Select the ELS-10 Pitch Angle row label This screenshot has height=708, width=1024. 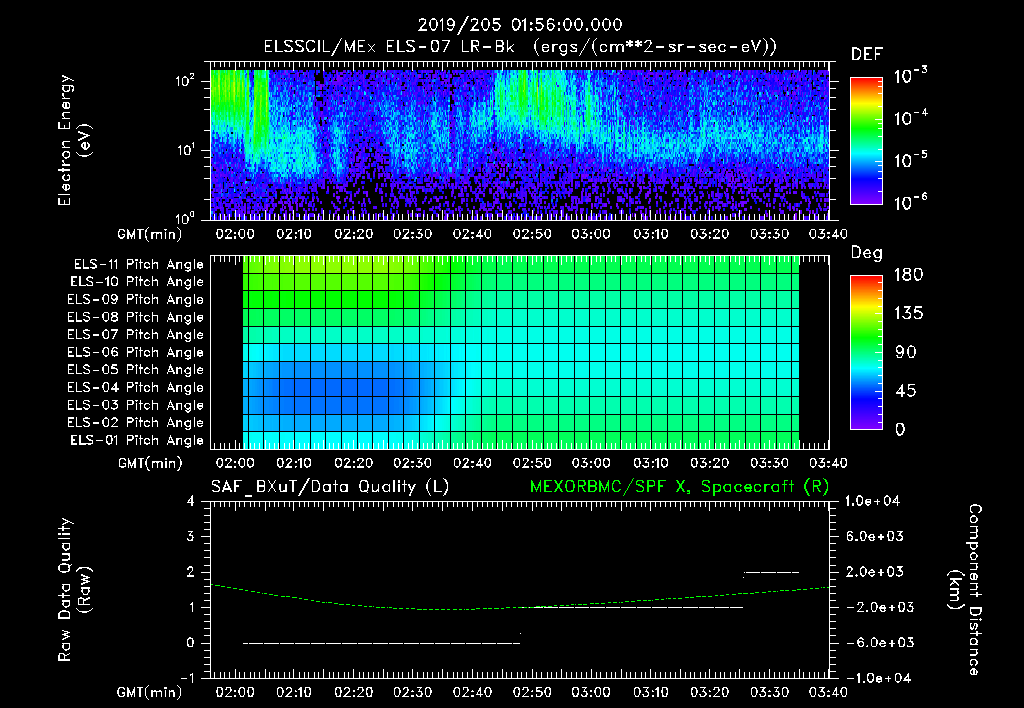coord(137,282)
